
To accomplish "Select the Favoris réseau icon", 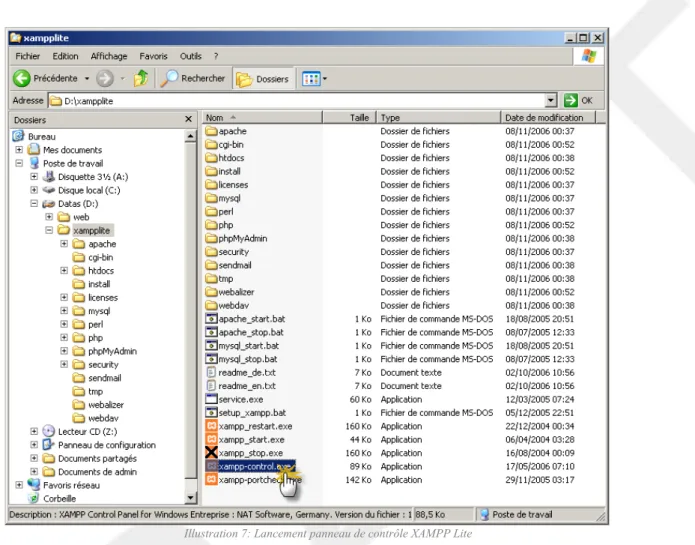I will (34, 485).
